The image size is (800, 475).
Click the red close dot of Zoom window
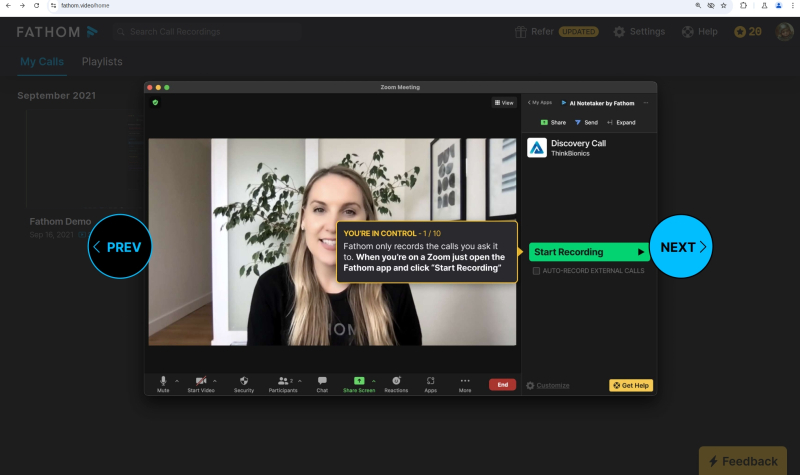click(x=150, y=87)
